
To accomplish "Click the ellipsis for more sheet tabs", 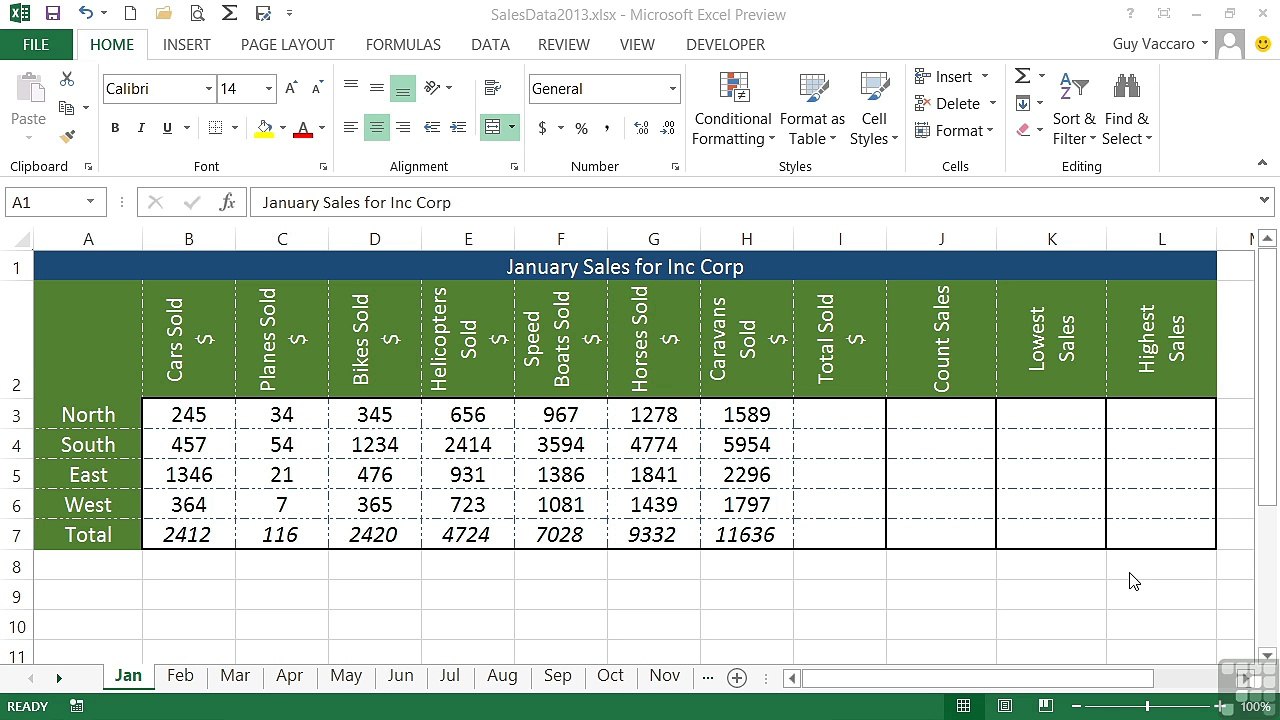I will (x=708, y=677).
